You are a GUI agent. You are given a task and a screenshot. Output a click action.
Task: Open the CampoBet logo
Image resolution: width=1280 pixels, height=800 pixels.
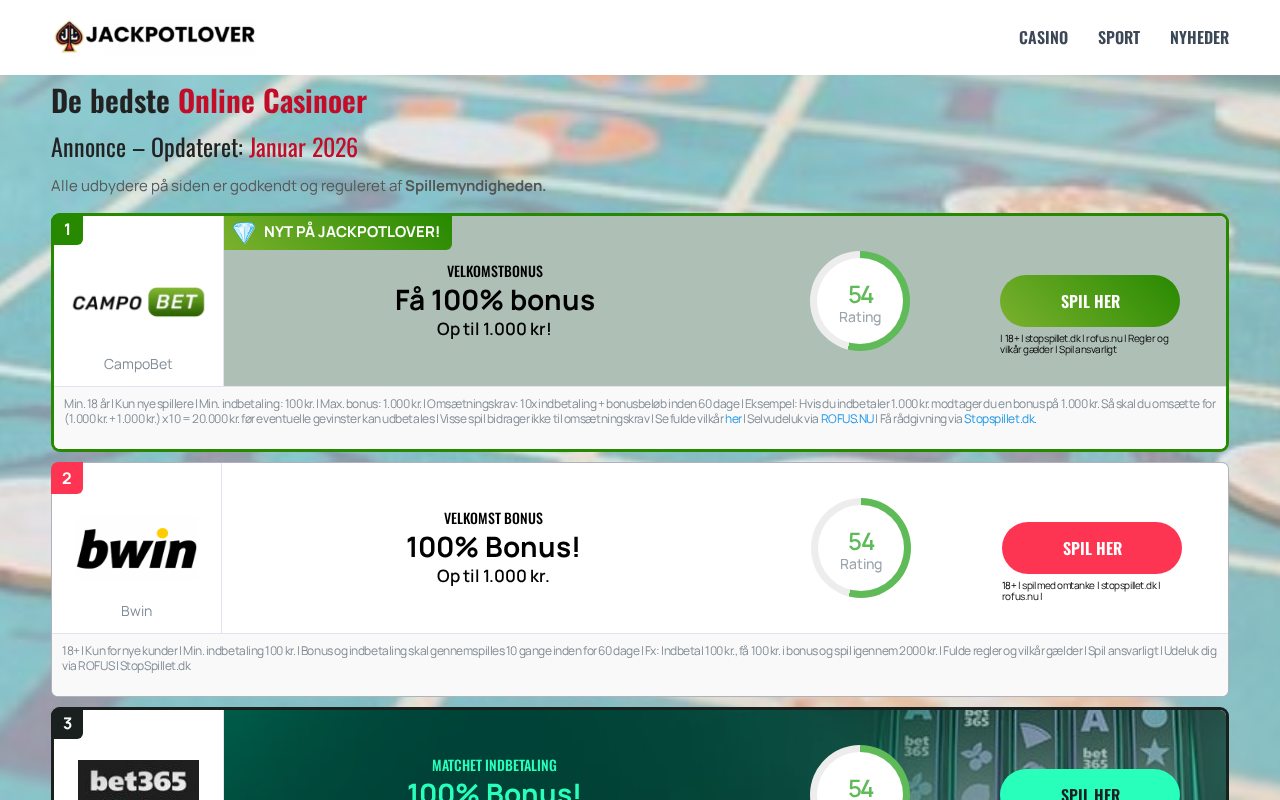138,302
